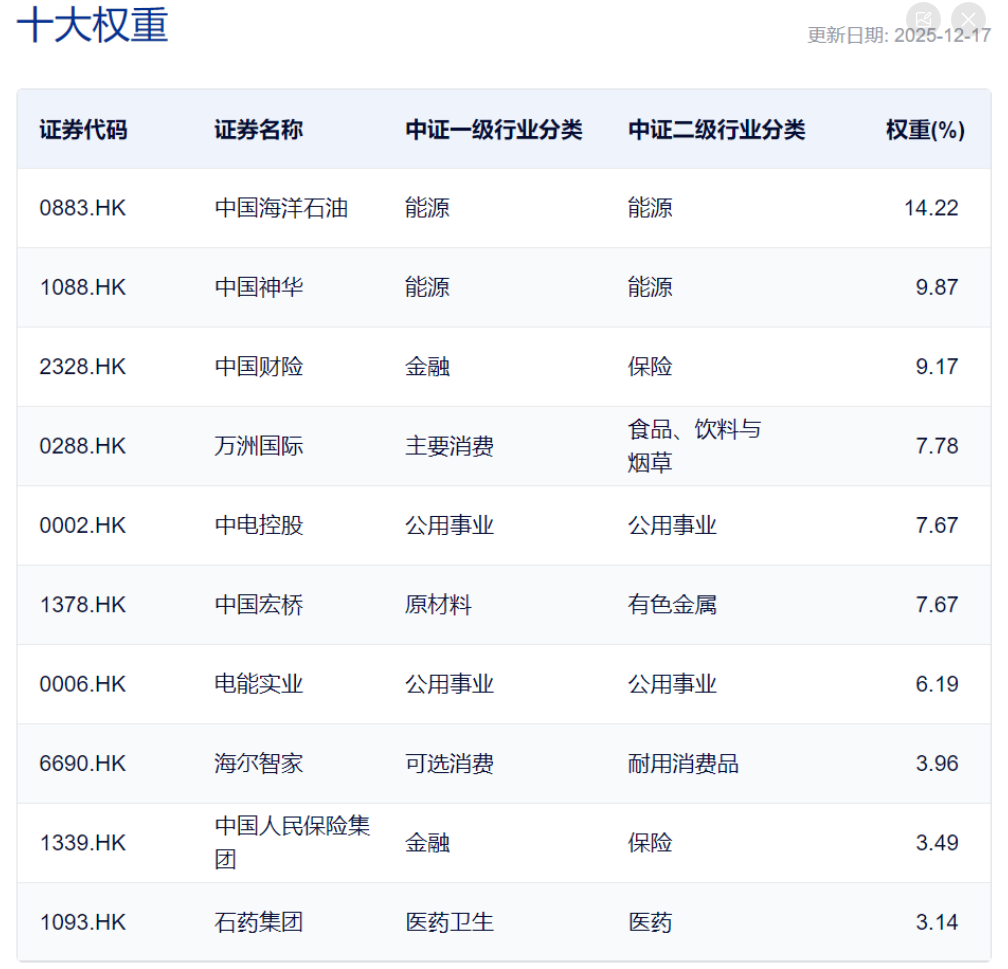The image size is (1008, 969).
Task: Select the name 中国神华
Action: (258, 287)
